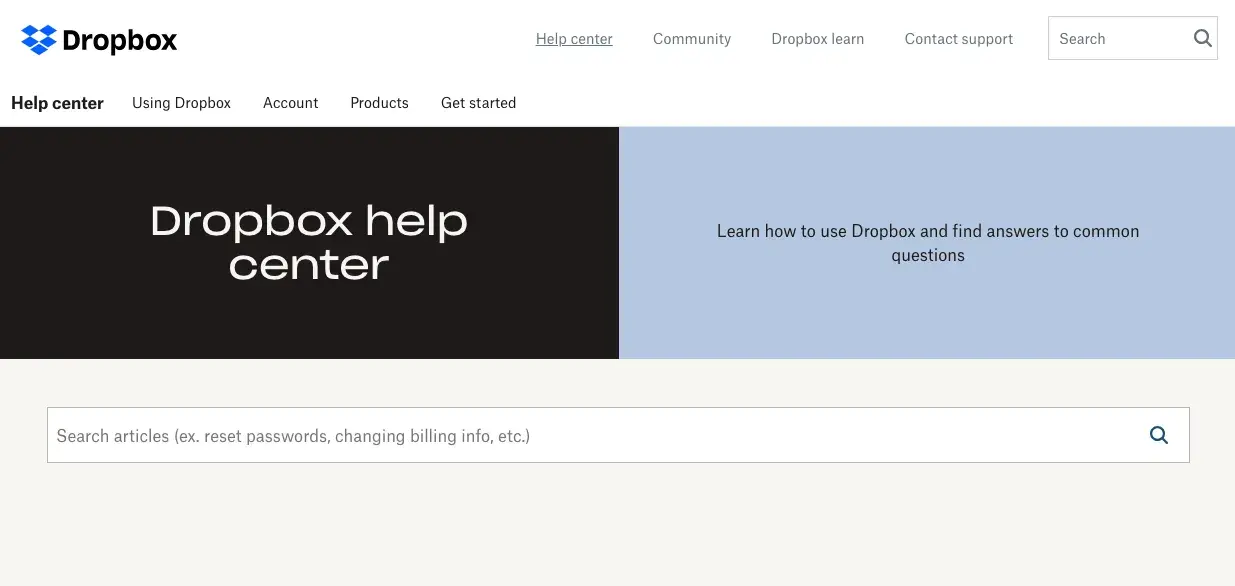
Task: Switch to the Account tab
Action: 290,103
